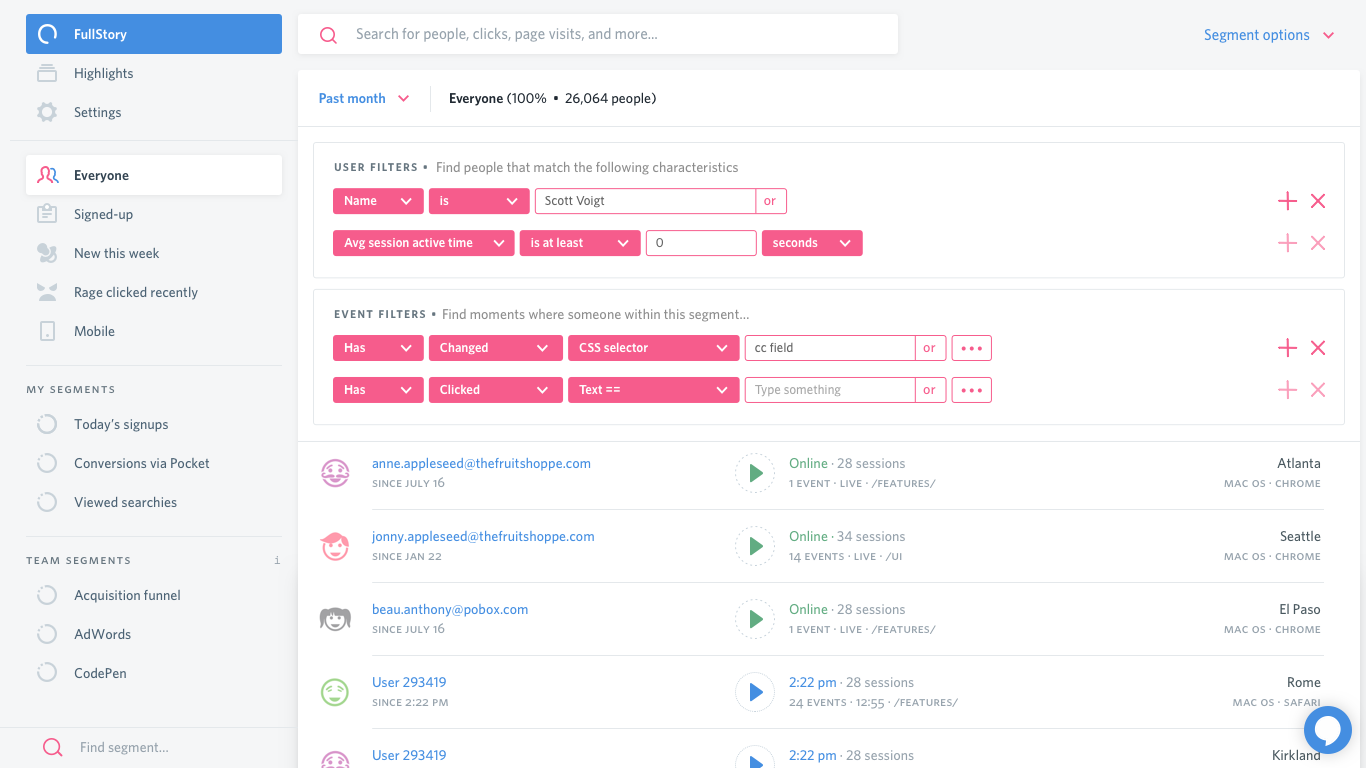This screenshot has height=768, width=1366.
Task: Open the Avg session active time dropdown
Action: coord(423,243)
